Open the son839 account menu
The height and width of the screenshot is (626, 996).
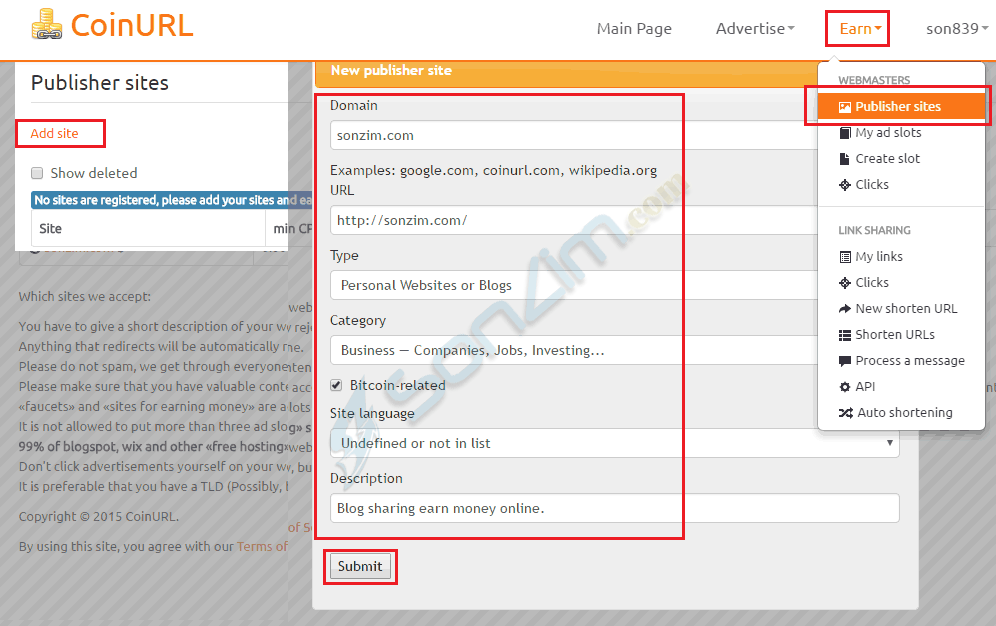957,28
